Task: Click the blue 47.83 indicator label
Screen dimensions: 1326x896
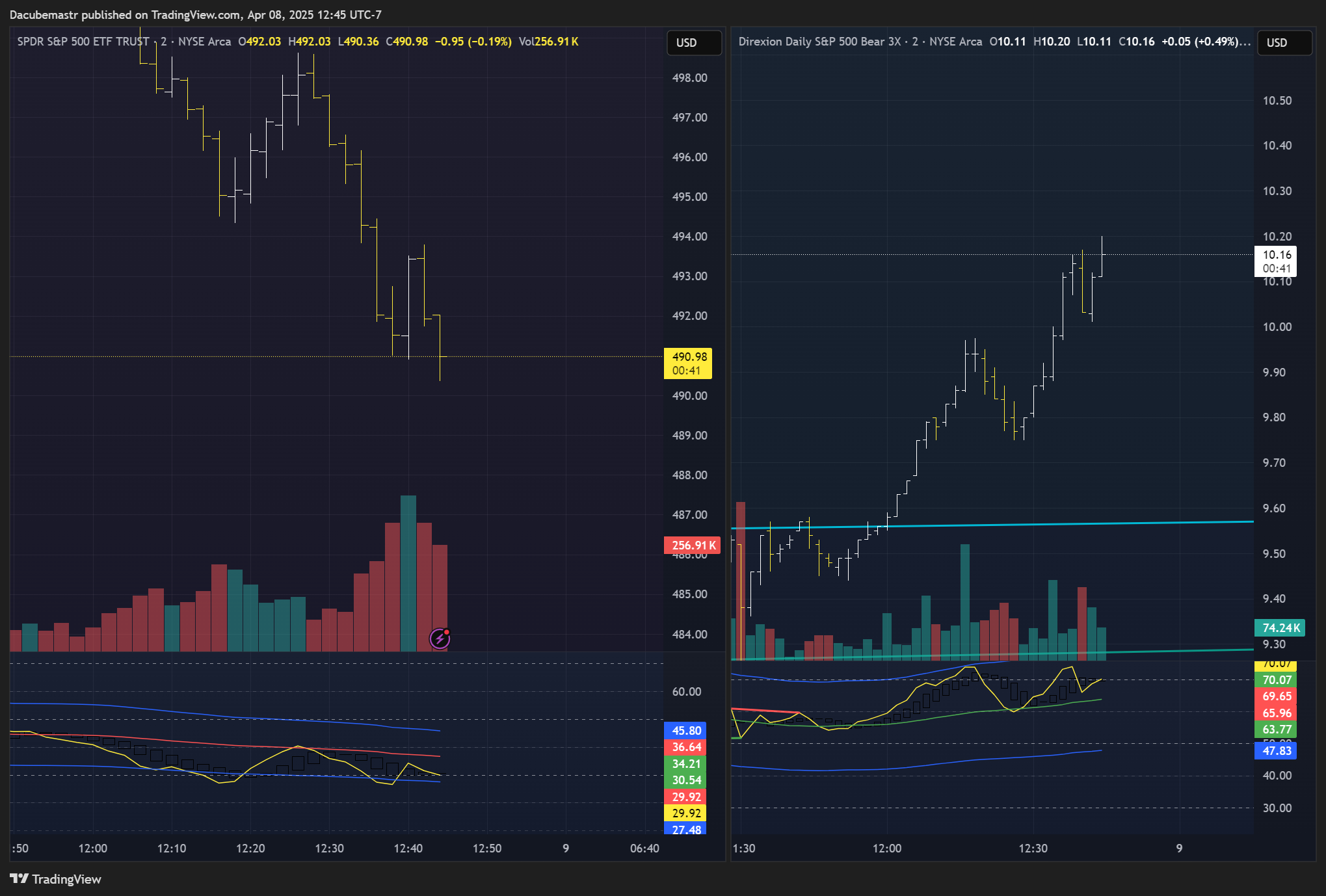Action: [x=1276, y=751]
